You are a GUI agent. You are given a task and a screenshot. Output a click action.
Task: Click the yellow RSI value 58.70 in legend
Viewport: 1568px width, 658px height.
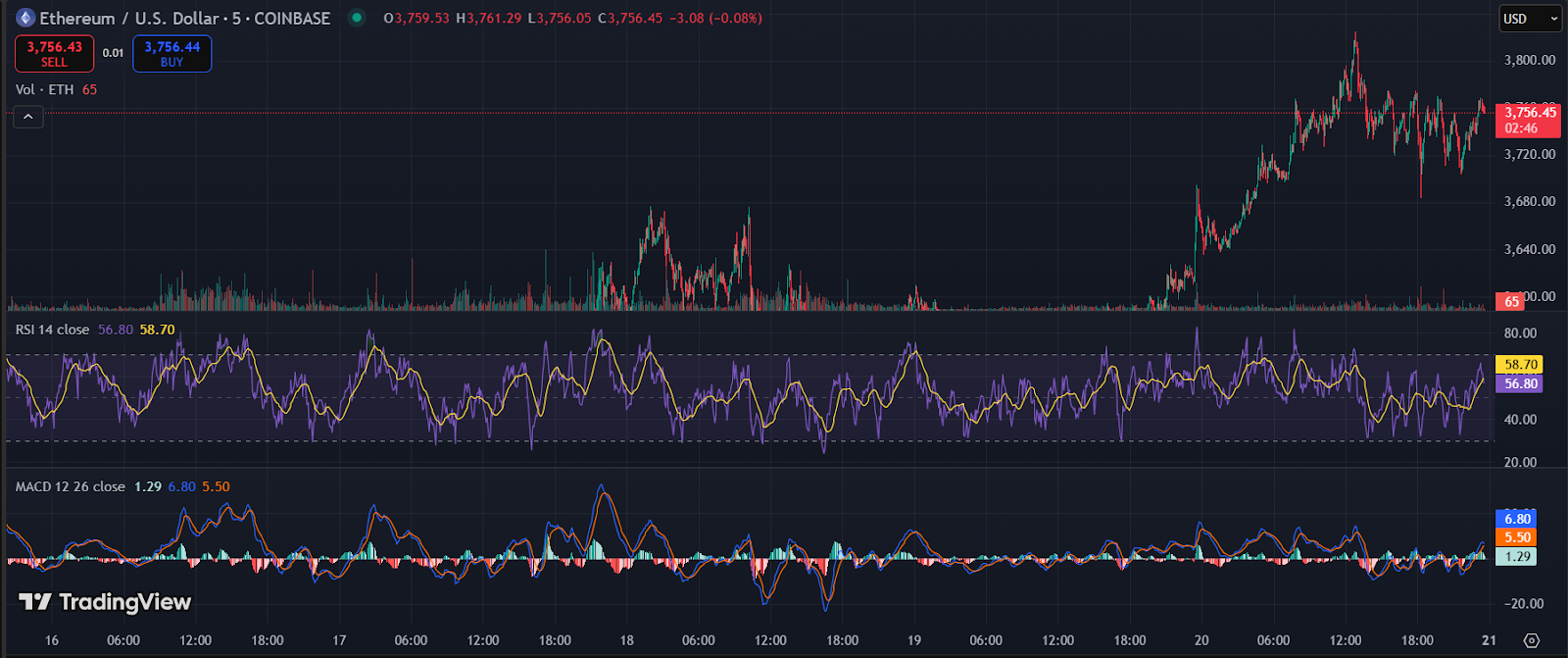[157, 329]
